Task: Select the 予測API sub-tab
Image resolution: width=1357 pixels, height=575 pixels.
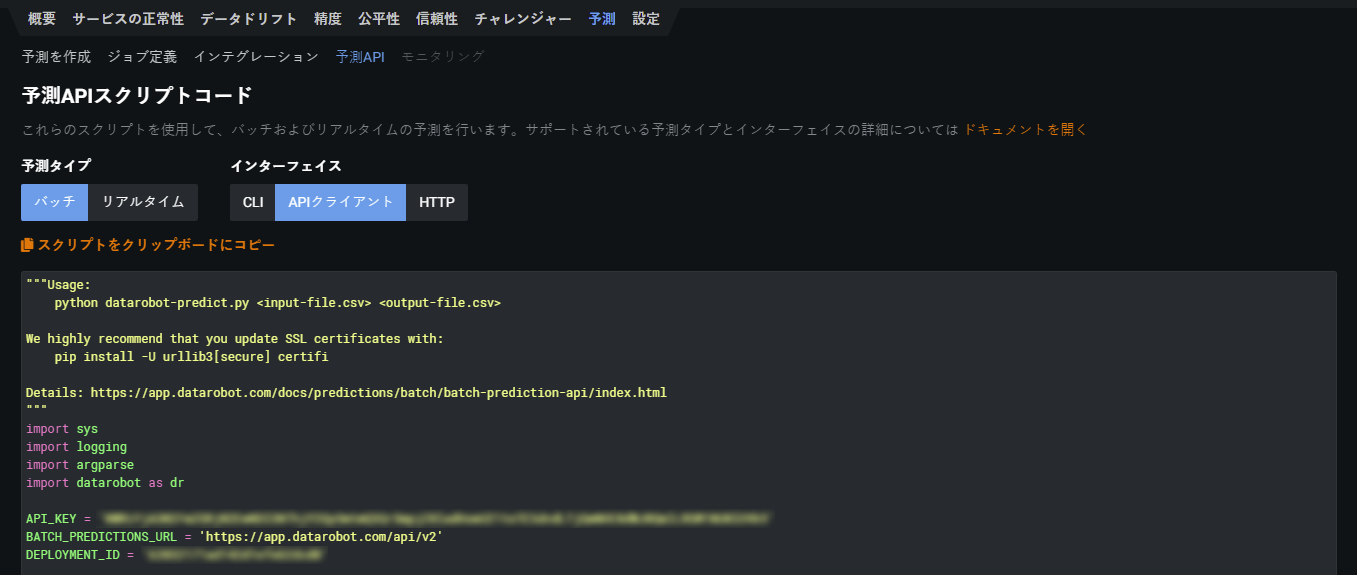Action: tap(360, 56)
